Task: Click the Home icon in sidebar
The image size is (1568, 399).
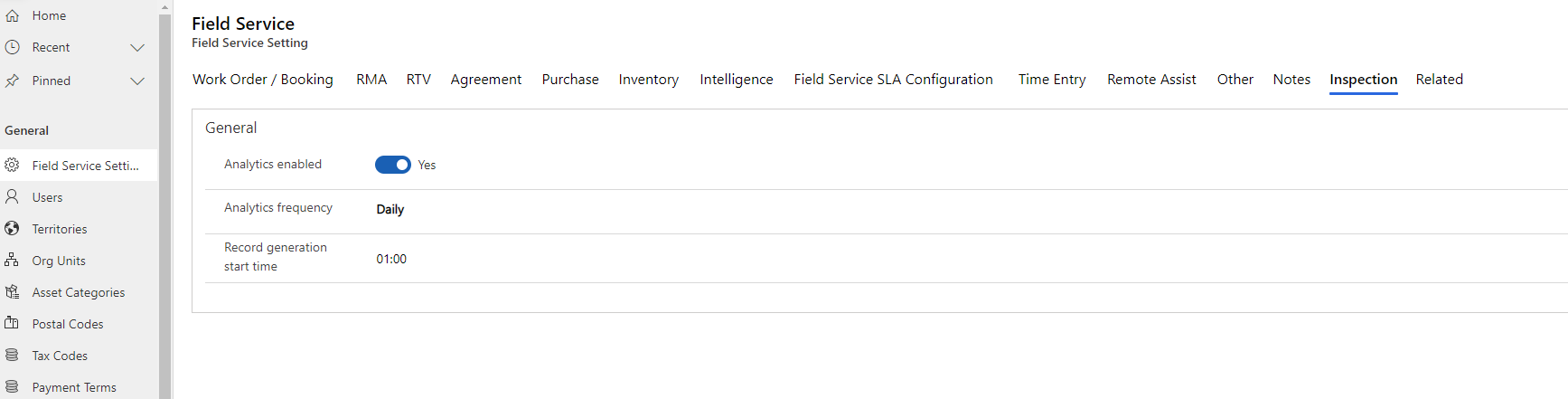Action: tap(13, 15)
